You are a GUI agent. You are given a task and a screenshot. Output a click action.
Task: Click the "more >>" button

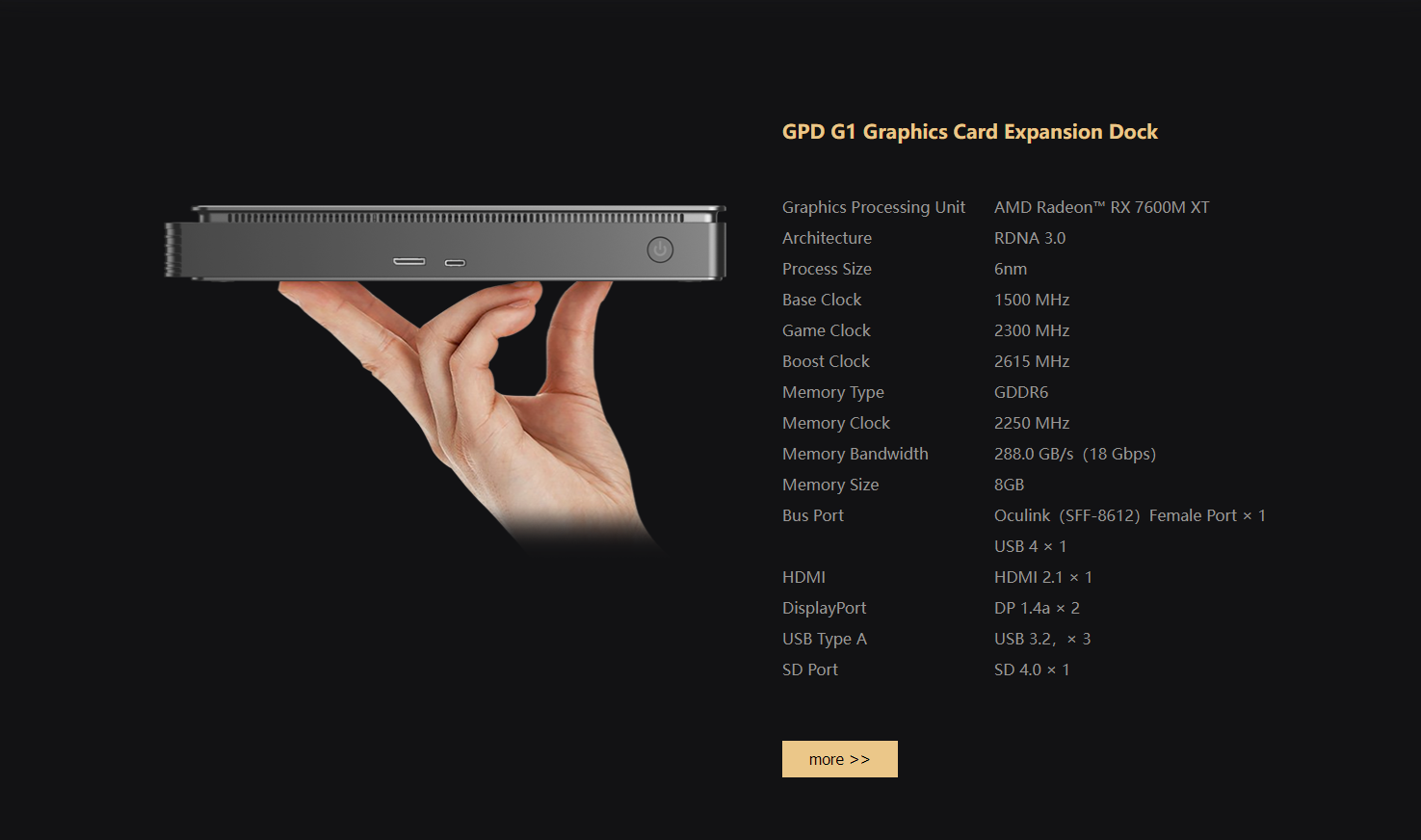tap(839, 759)
